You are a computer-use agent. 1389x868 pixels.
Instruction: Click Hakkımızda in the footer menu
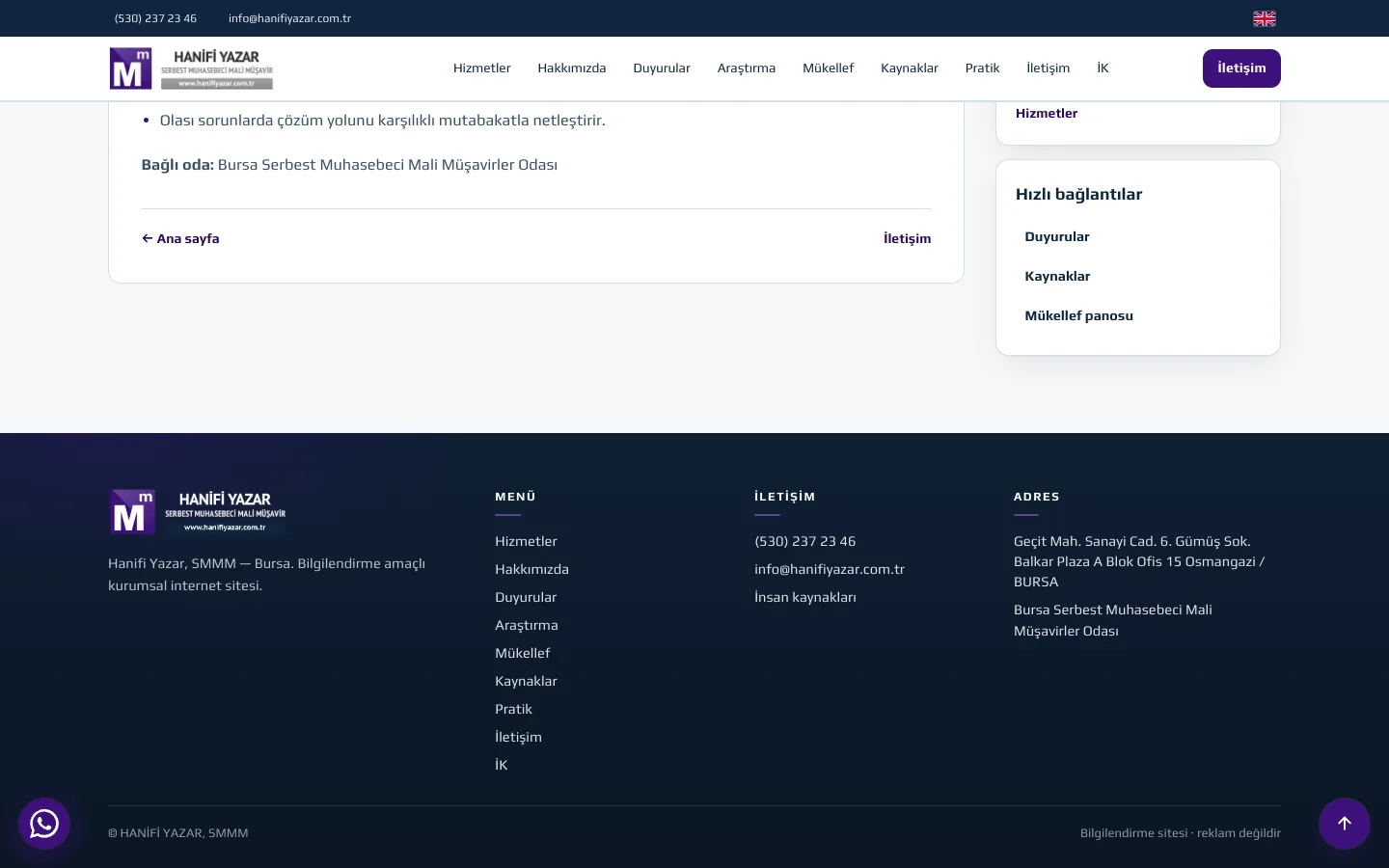(531, 569)
